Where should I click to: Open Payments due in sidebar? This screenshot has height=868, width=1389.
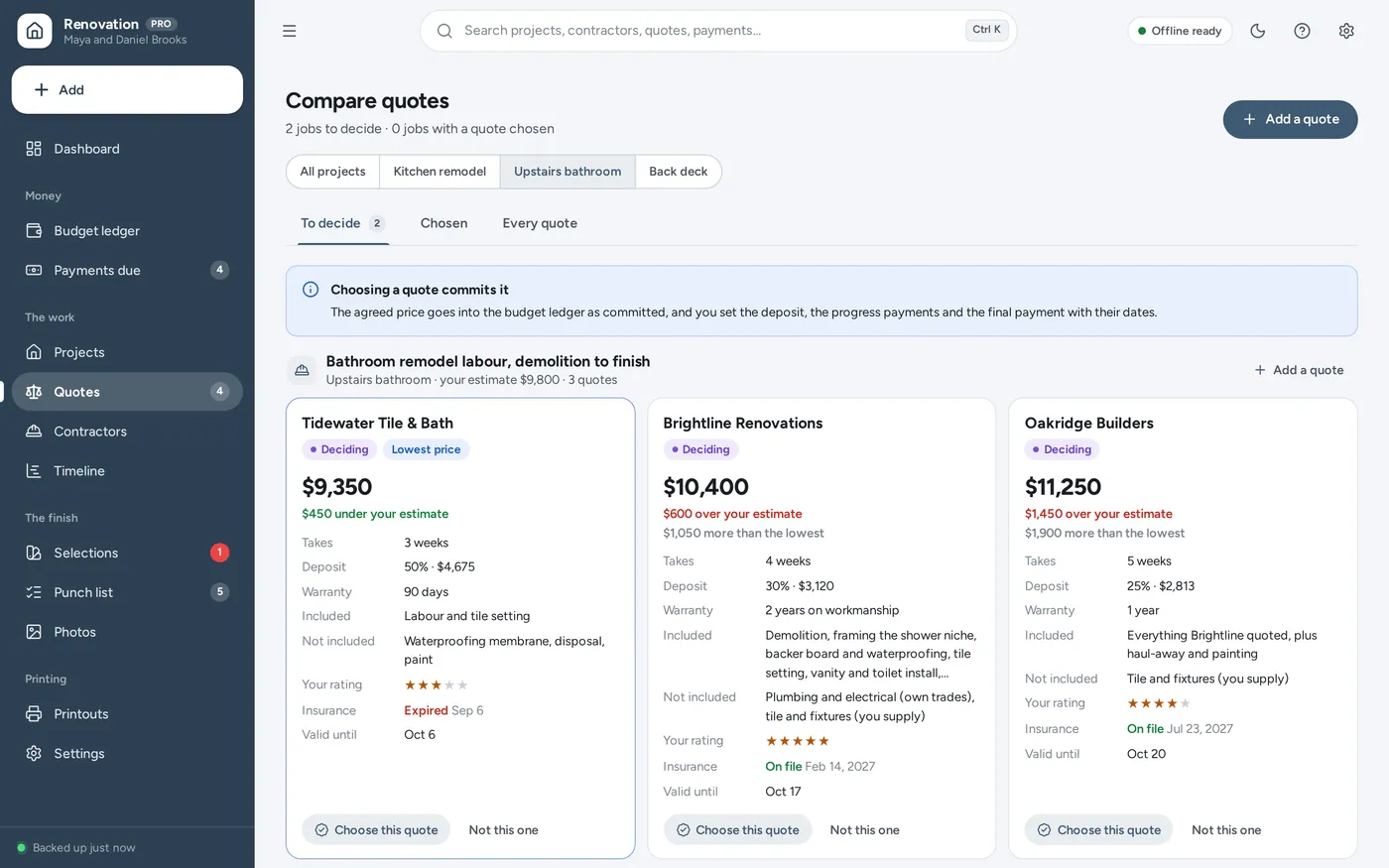pos(127,270)
